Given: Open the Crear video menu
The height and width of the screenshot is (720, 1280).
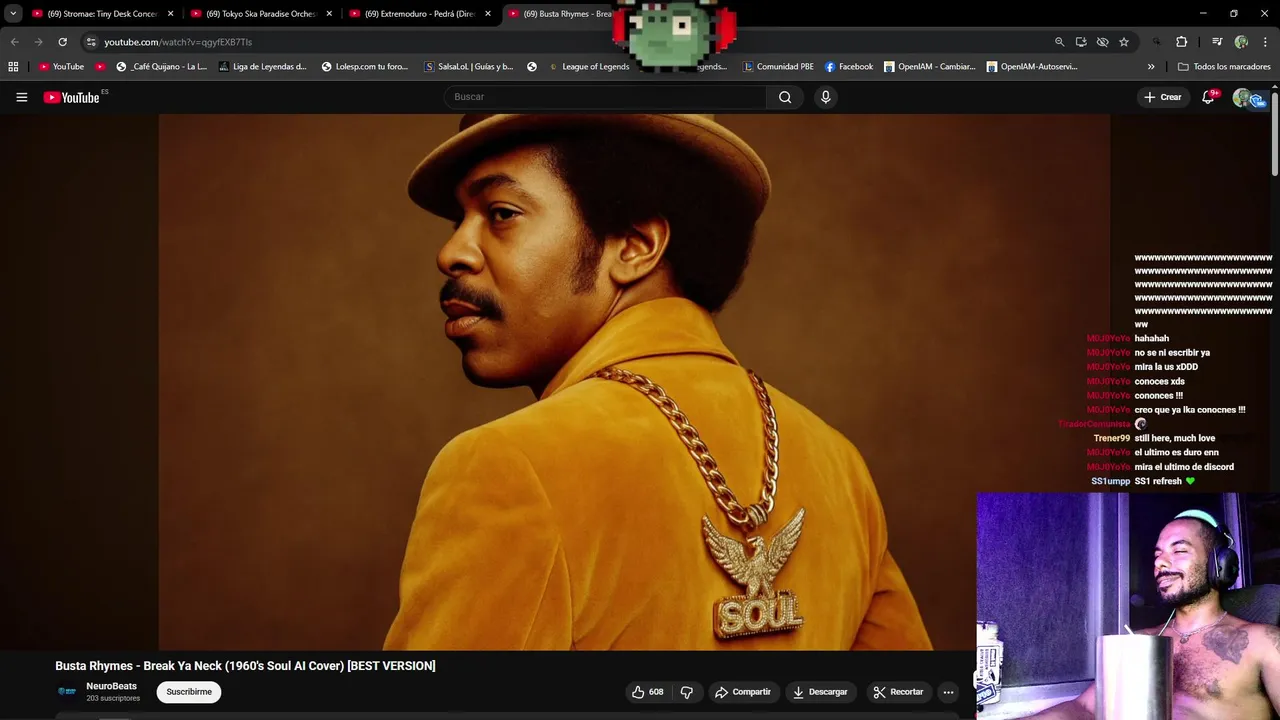Looking at the screenshot, I should tap(1163, 97).
